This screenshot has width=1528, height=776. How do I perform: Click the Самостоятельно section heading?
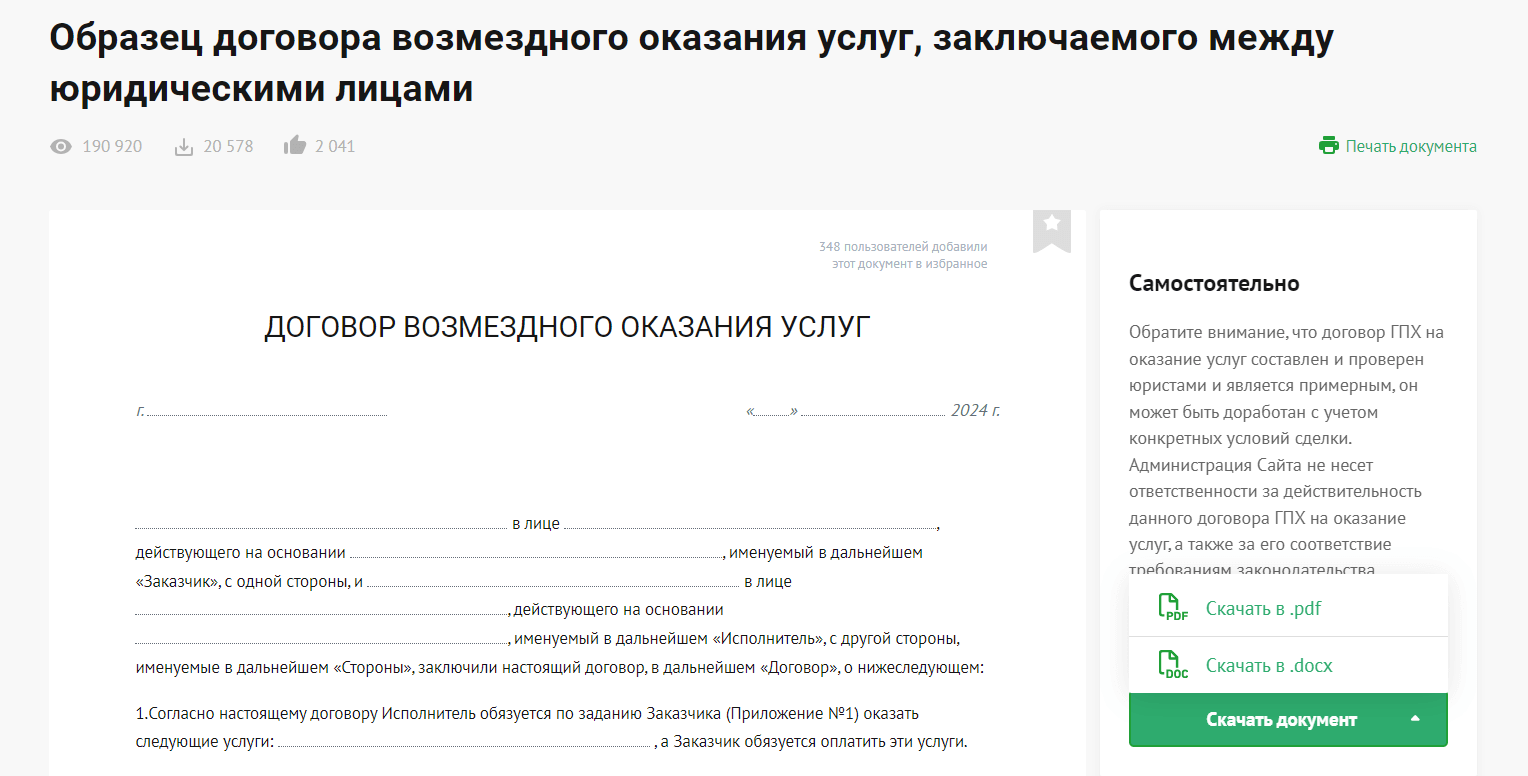point(1214,283)
